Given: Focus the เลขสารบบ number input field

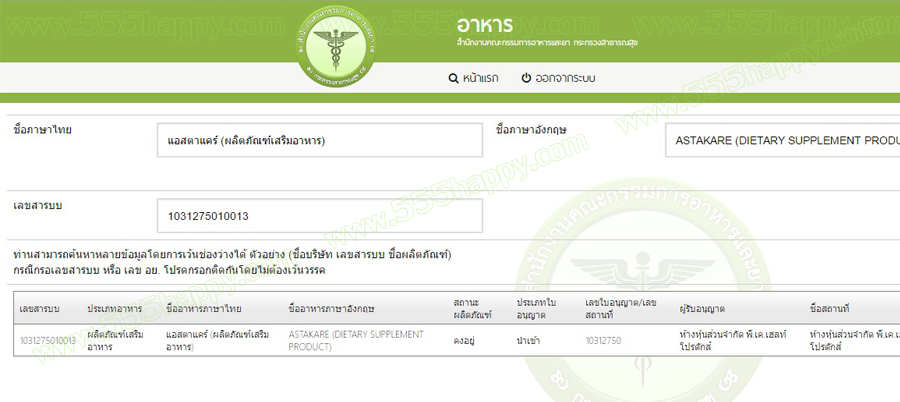Looking at the screenshot, I should [320, 216].
